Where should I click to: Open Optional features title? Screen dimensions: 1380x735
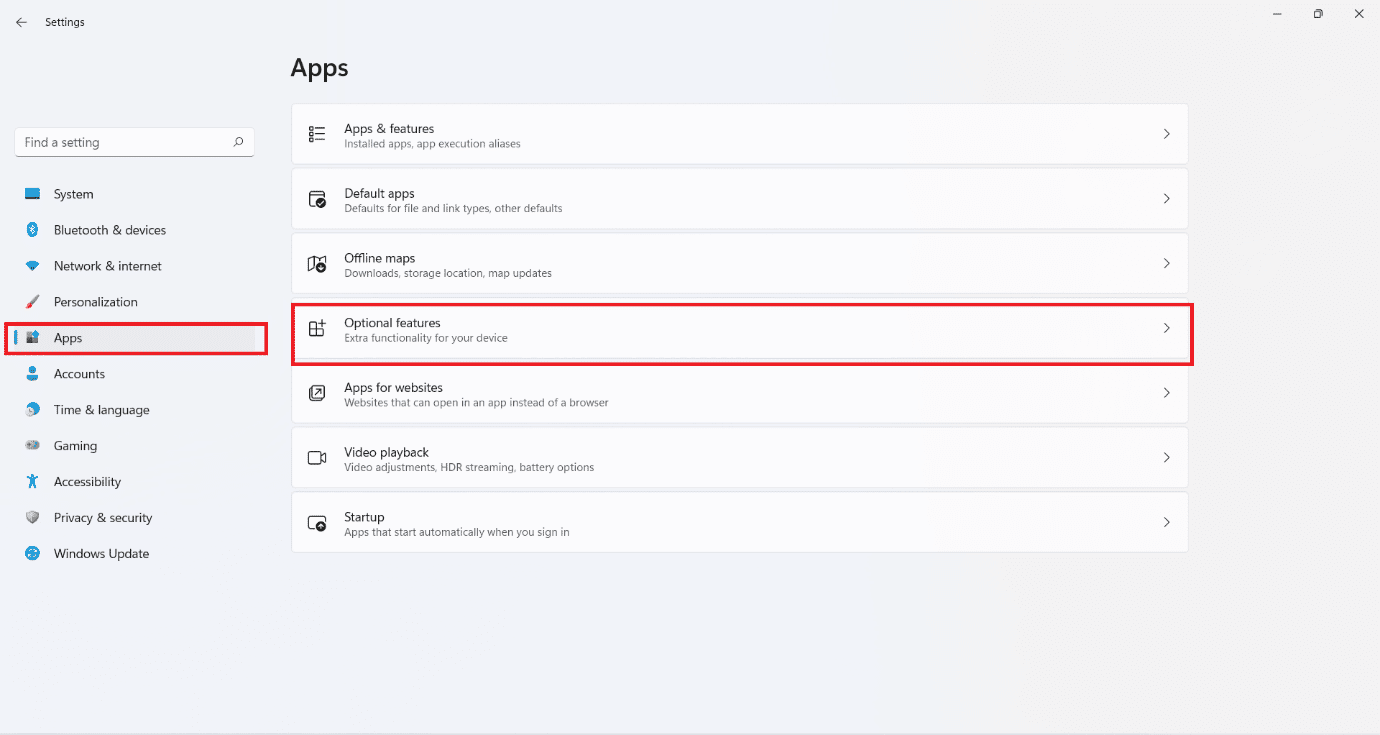[x=392, y=323]
